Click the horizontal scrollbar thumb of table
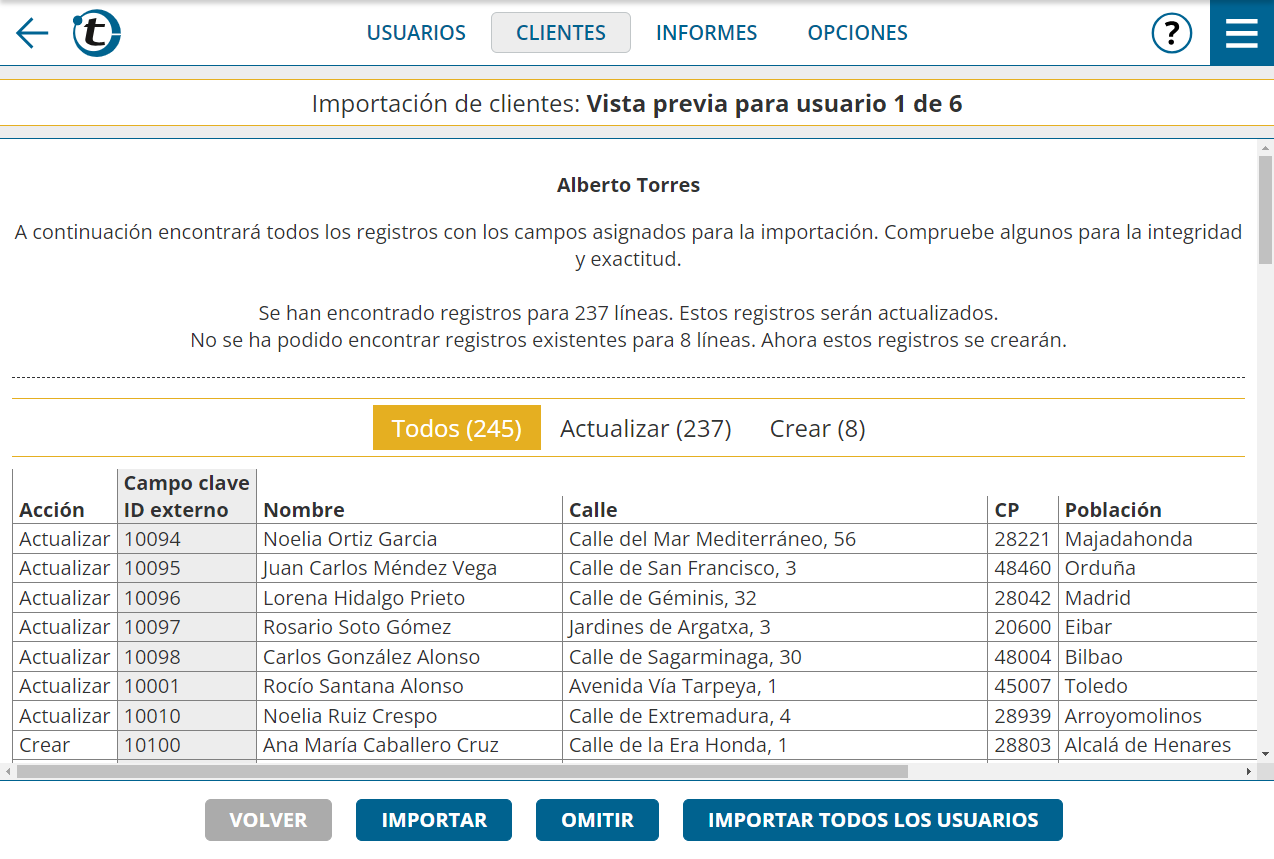The width and height of the screenshot is (1274, 859). 462,771
